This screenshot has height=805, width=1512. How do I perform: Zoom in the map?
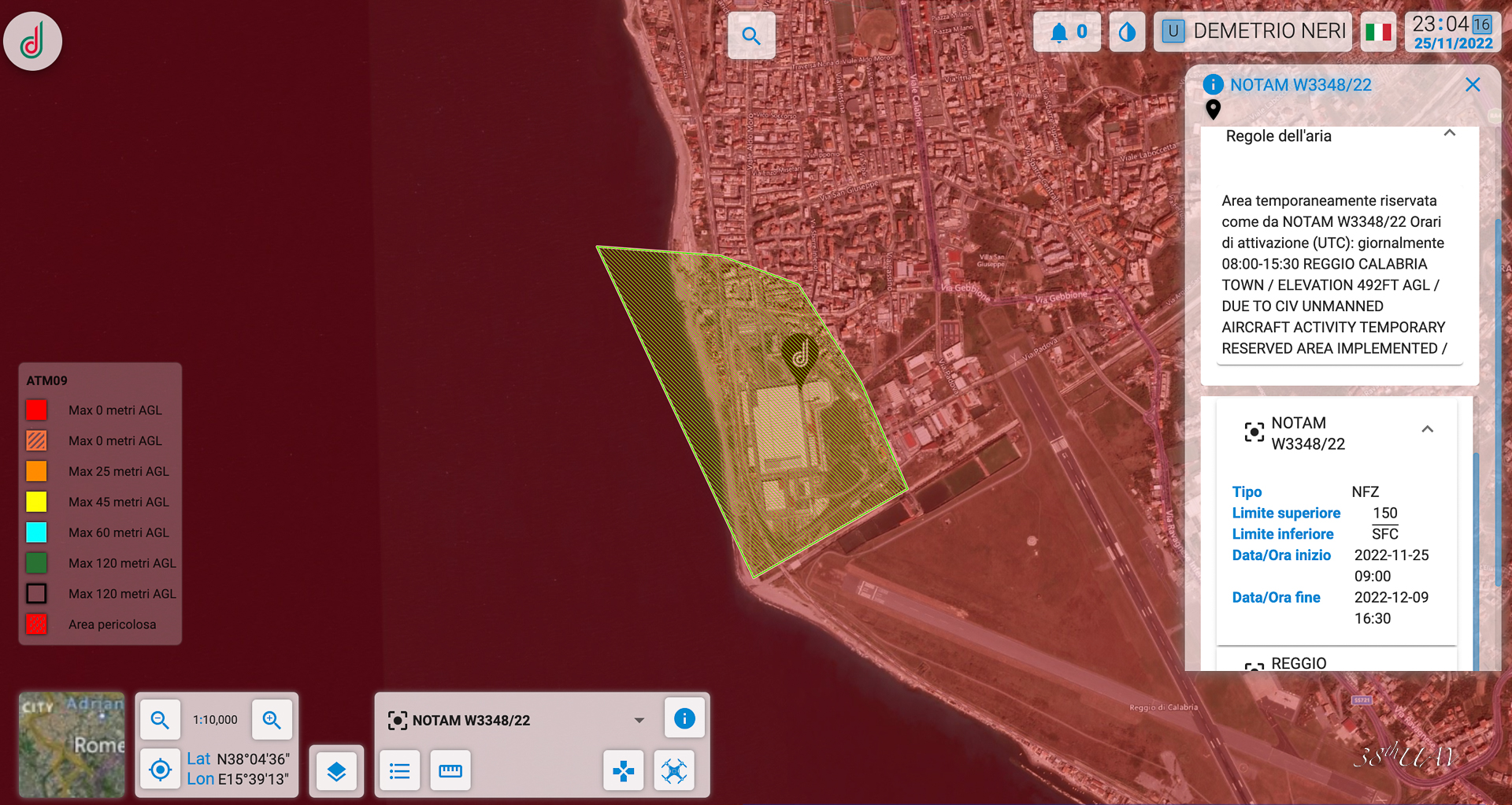pos(272,720)
